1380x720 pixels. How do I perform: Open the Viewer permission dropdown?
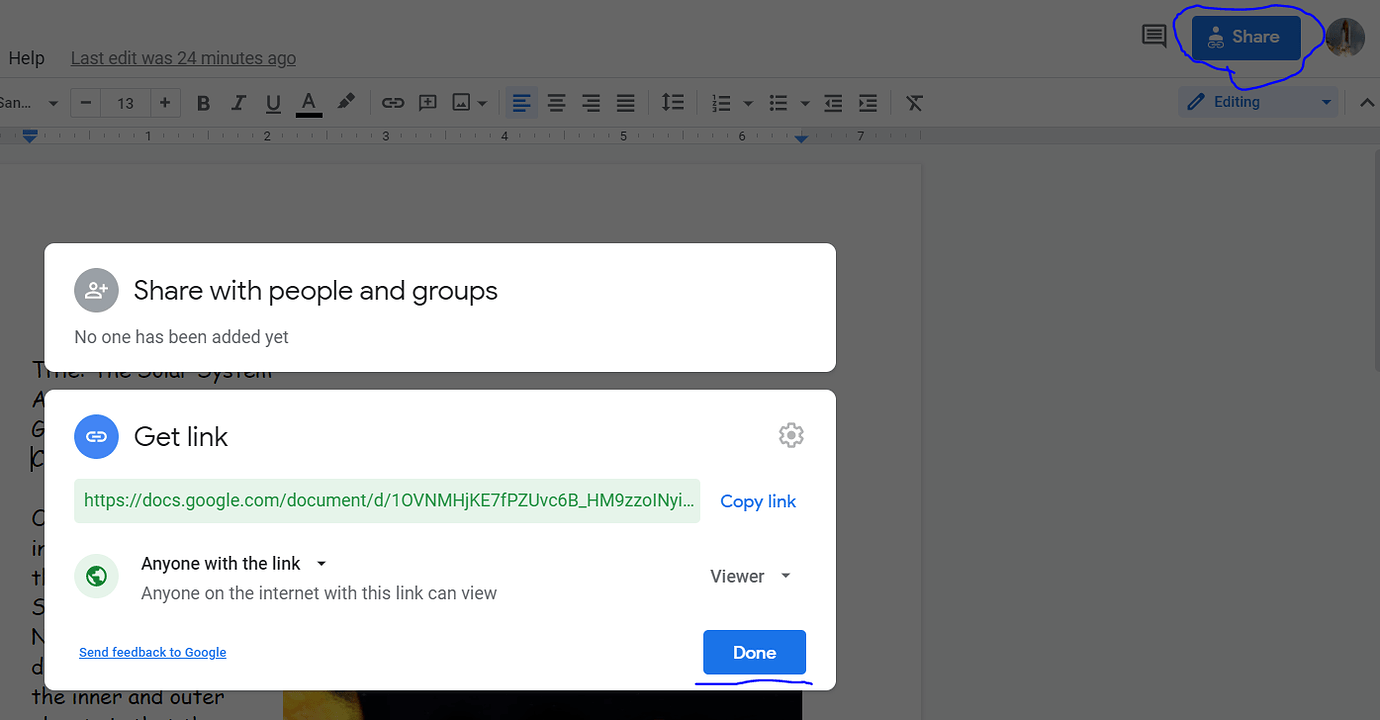(750, 576)
